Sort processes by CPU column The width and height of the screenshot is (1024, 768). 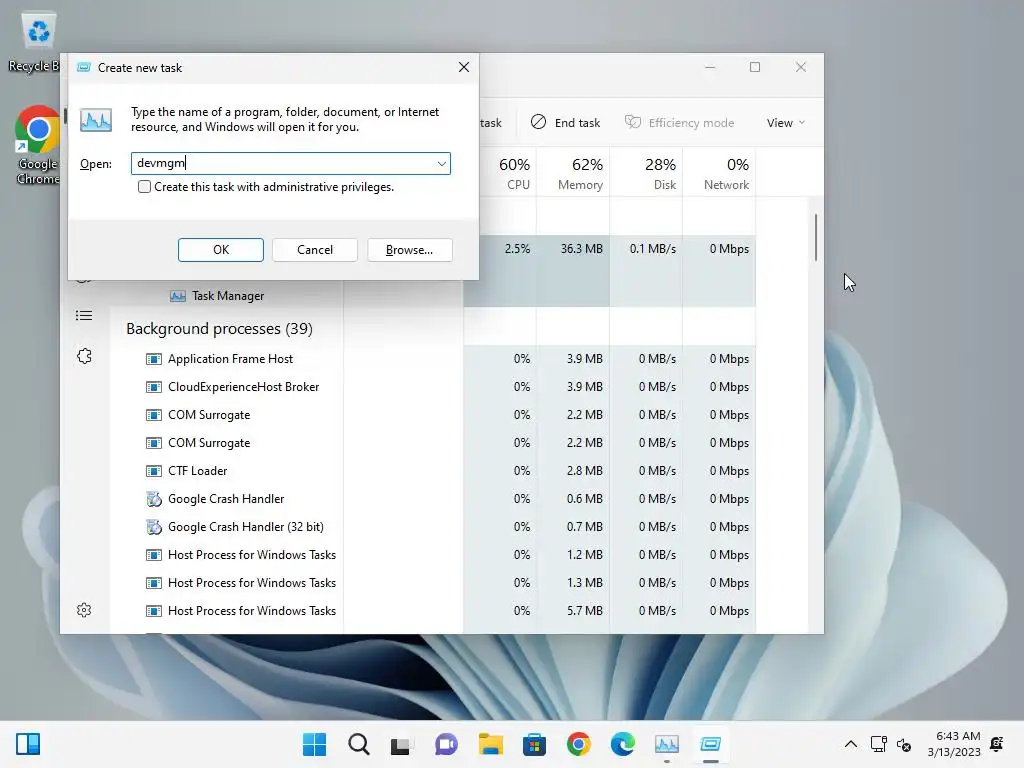[x=514, y=173]
